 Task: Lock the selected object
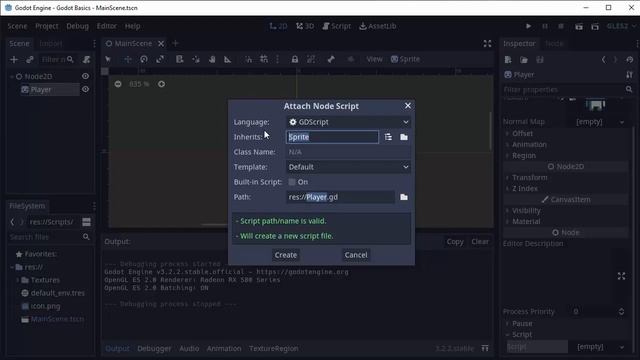[295, 59]
